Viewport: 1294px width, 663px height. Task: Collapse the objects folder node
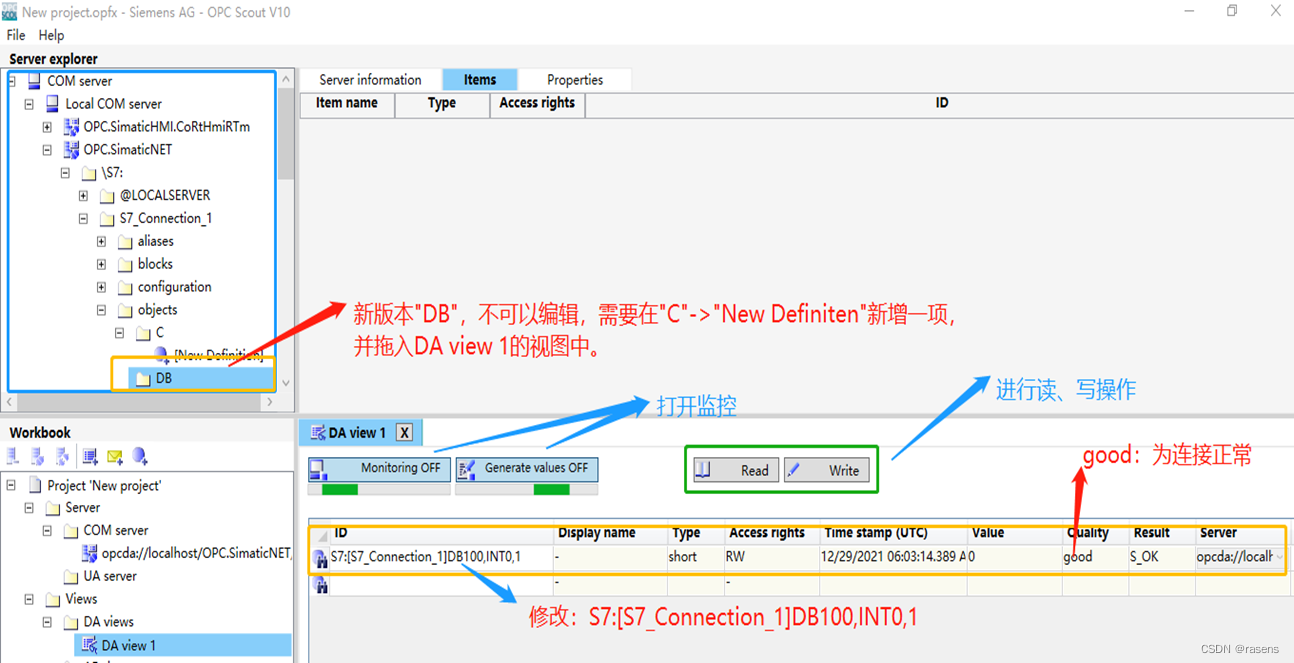(101, 310)
